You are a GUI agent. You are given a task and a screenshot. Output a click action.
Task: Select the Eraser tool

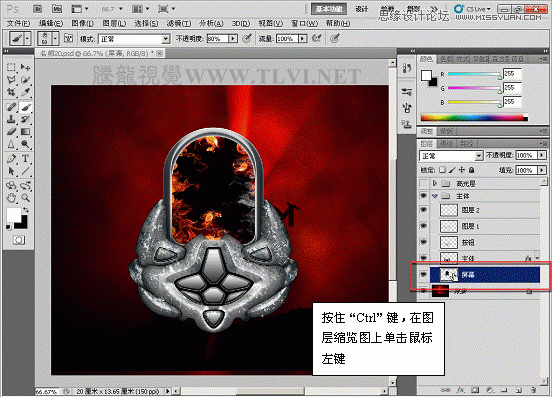[x=11, y=132]
